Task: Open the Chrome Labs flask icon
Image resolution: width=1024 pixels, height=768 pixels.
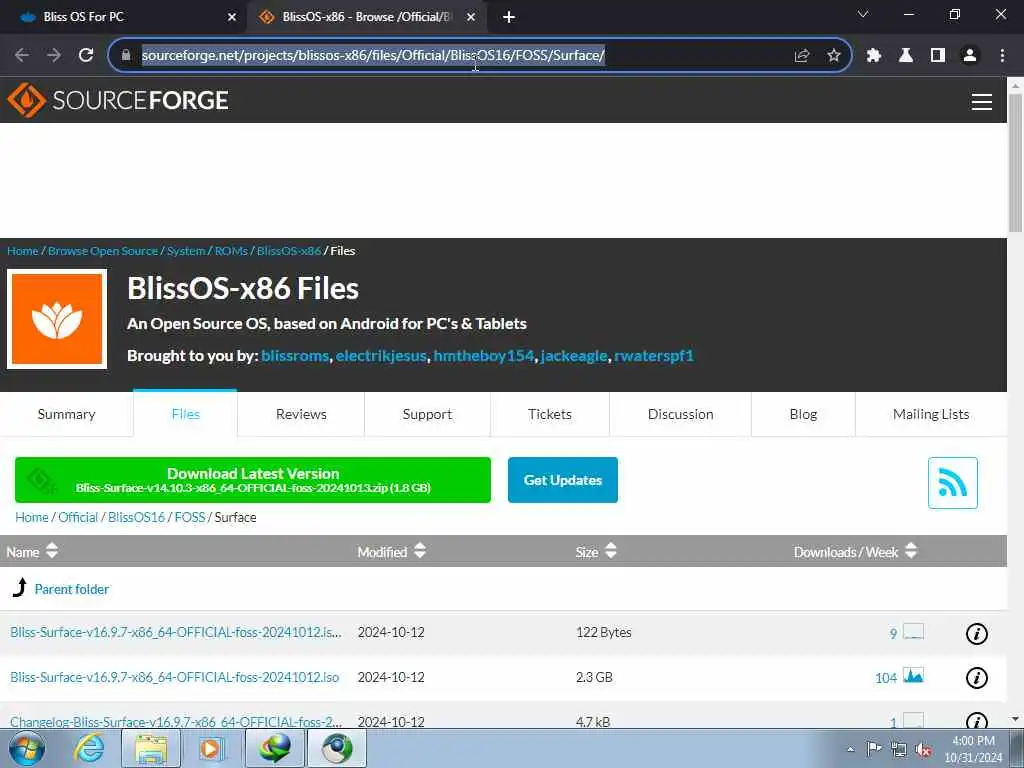Action: coord(906,56)
